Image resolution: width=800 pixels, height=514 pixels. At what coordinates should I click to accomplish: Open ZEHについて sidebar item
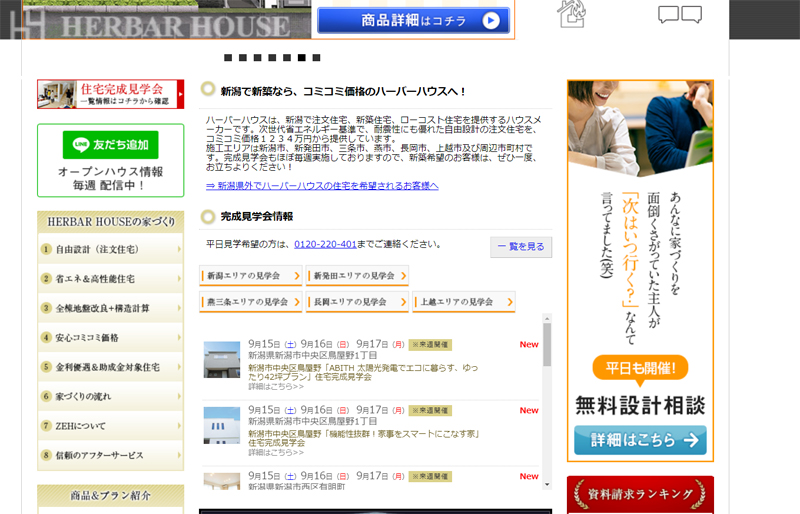[110, 426]
